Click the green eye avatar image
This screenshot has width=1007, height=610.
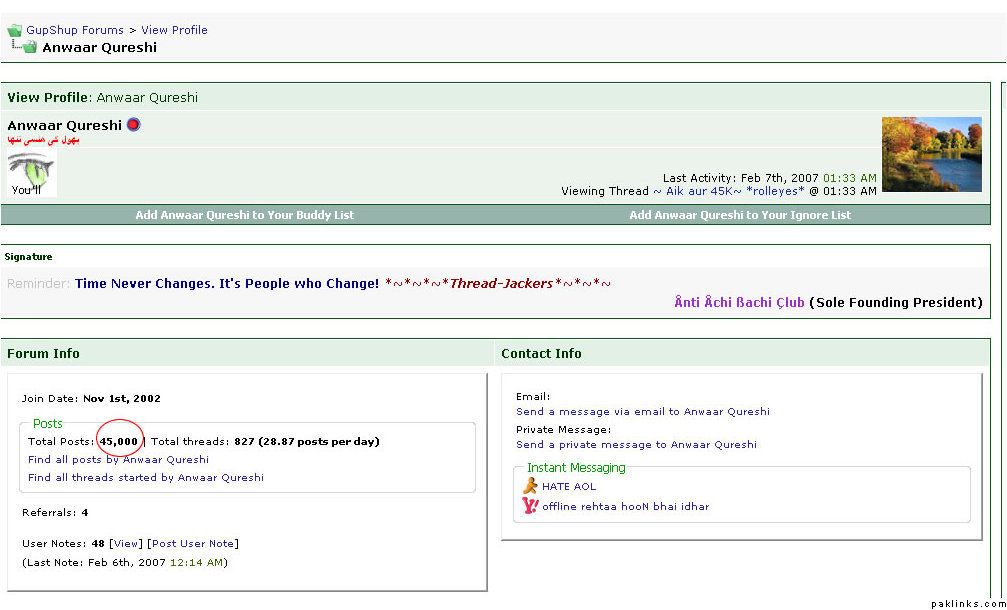coord(31,174)
